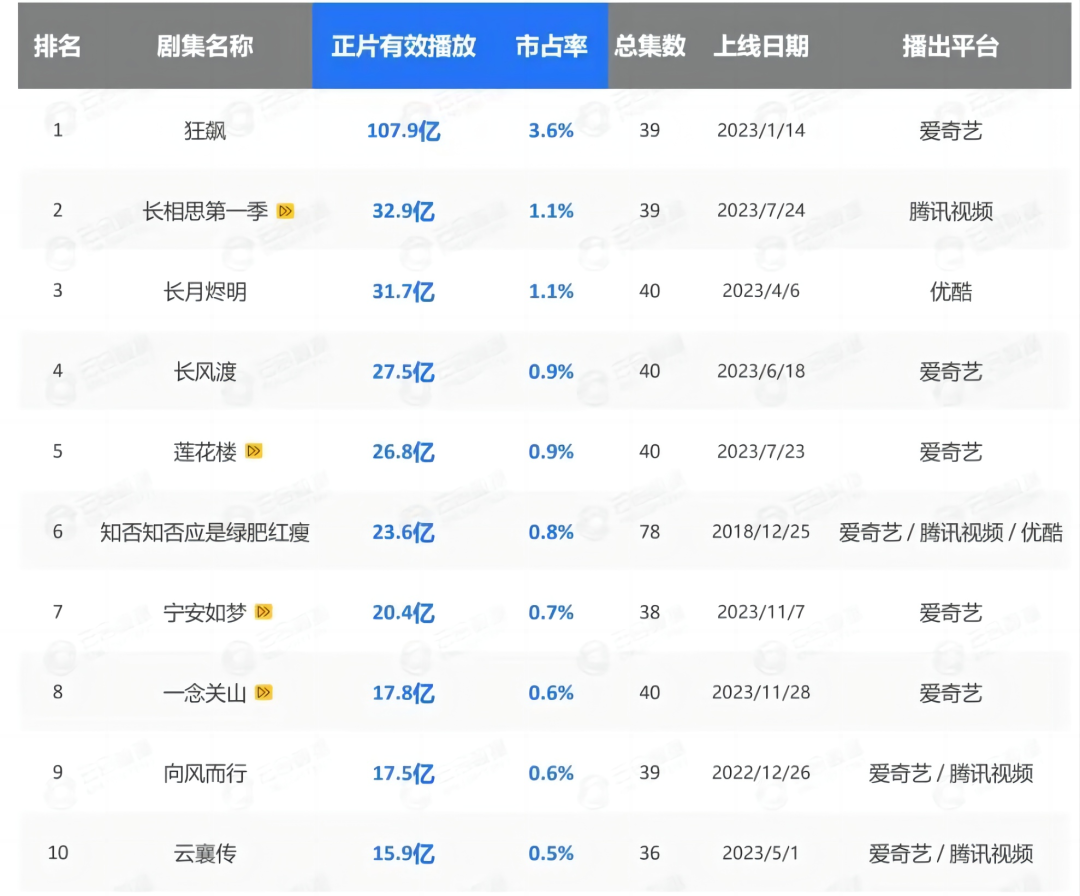1080x896 pixels.
Task: Open 知否知否应是绿肥红瘦 drama entry
Action: [205, 532]
